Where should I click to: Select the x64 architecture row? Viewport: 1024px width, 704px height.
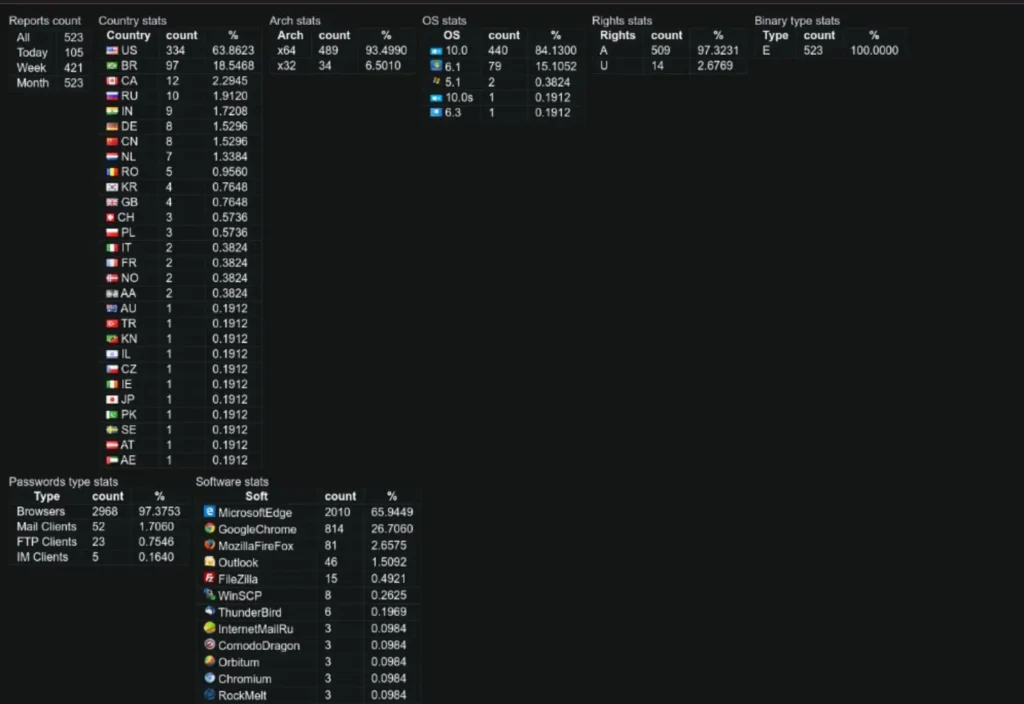click(x=342, y=50)
